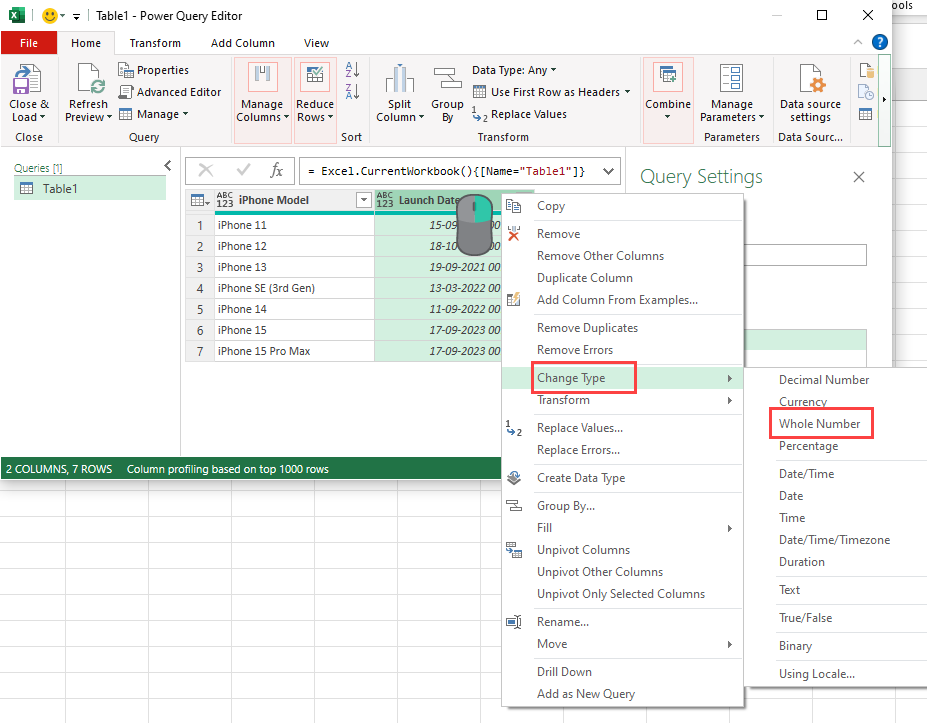Click the Combine icon

[668, 76]
